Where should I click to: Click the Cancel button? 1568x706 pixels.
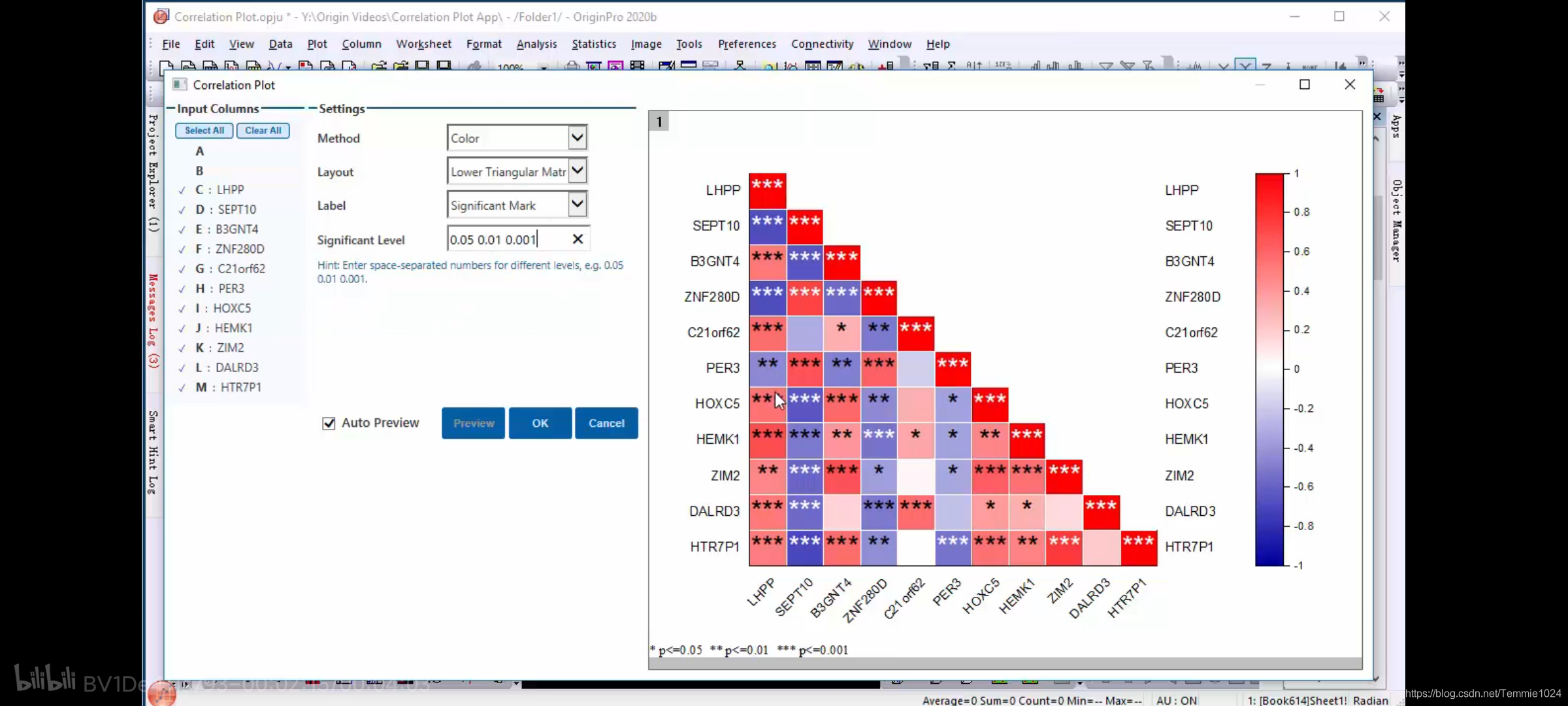[x=606, y=423]
